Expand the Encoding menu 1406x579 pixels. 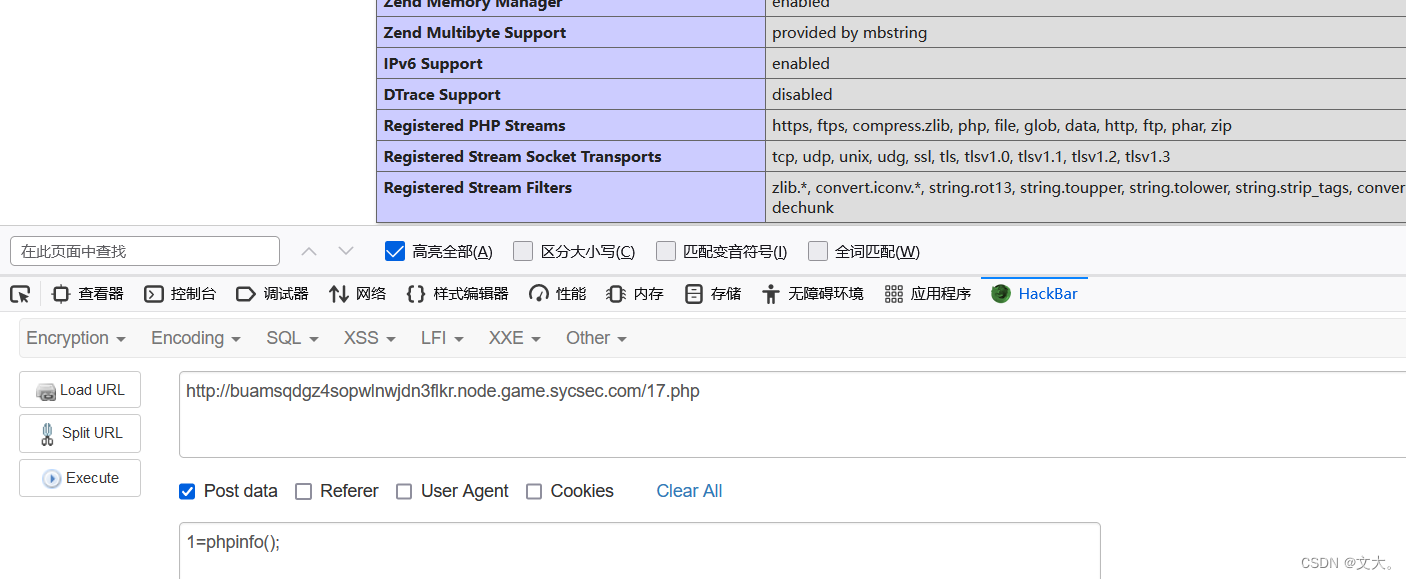pos(195,338)
